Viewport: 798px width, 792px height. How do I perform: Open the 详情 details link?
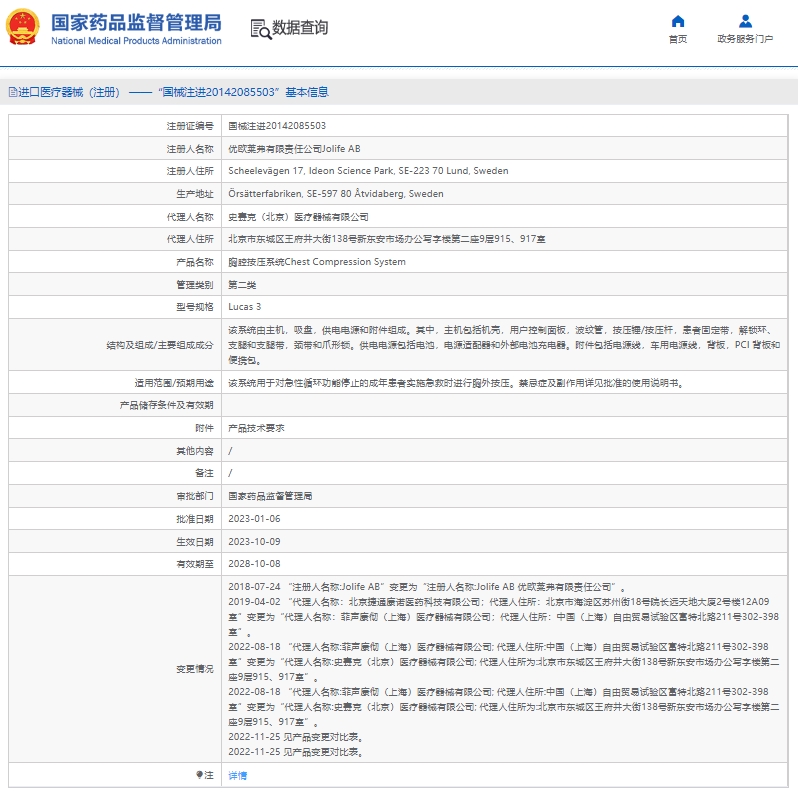(238, 775)
